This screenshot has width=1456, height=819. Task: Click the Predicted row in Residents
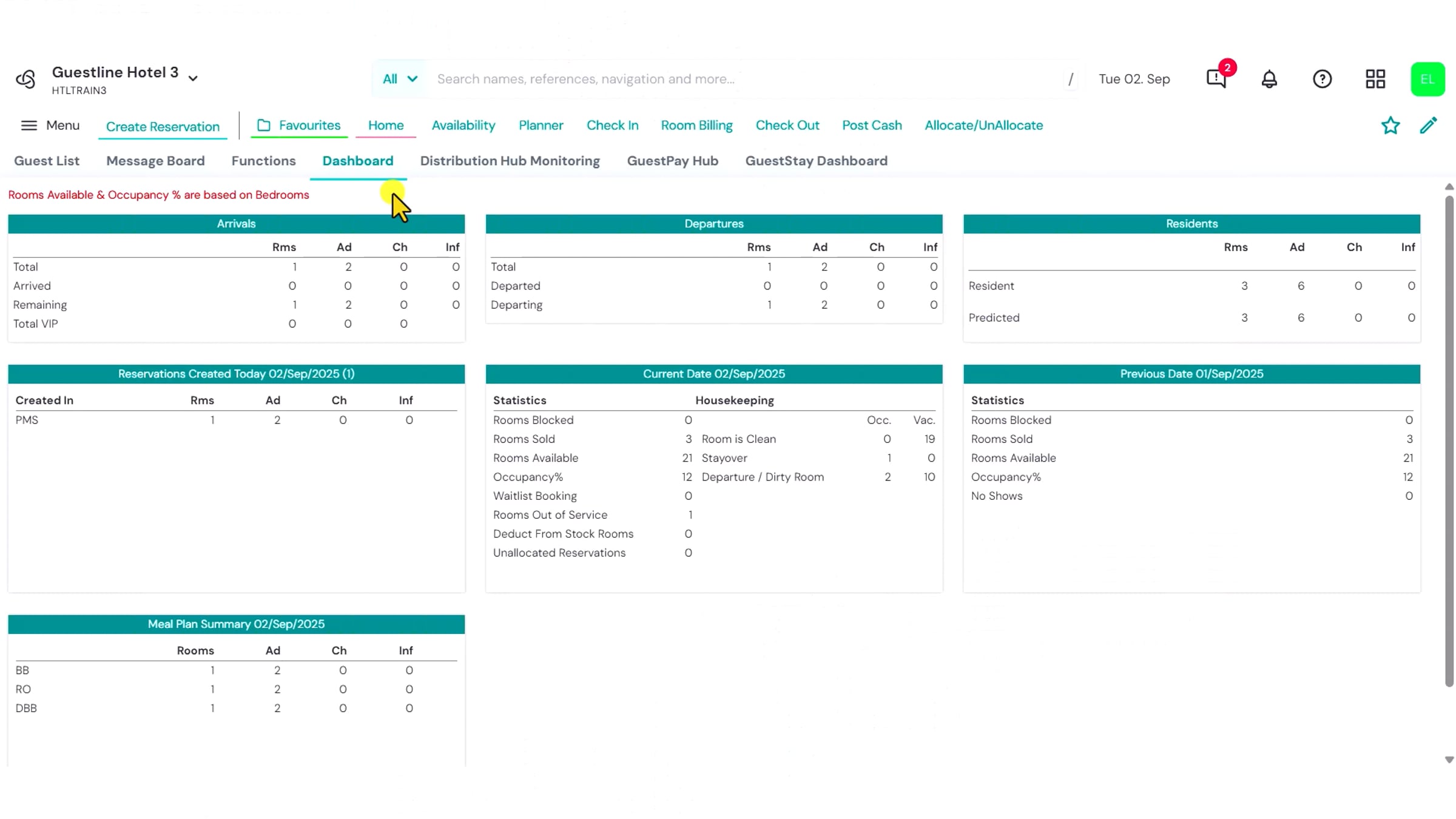(1191, 317)
